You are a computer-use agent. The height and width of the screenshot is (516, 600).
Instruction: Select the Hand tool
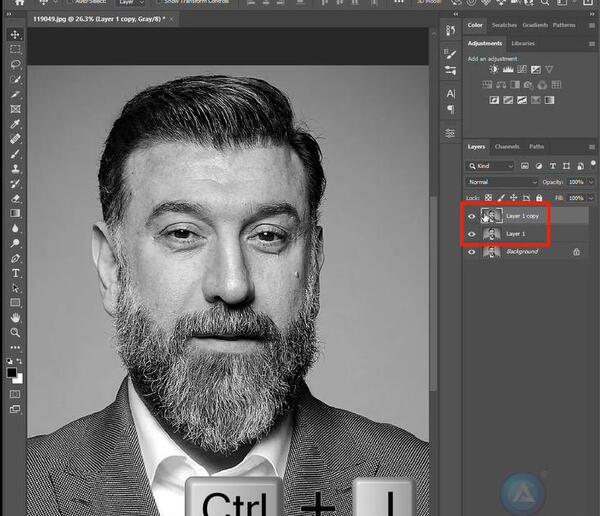tap(15, 318)
